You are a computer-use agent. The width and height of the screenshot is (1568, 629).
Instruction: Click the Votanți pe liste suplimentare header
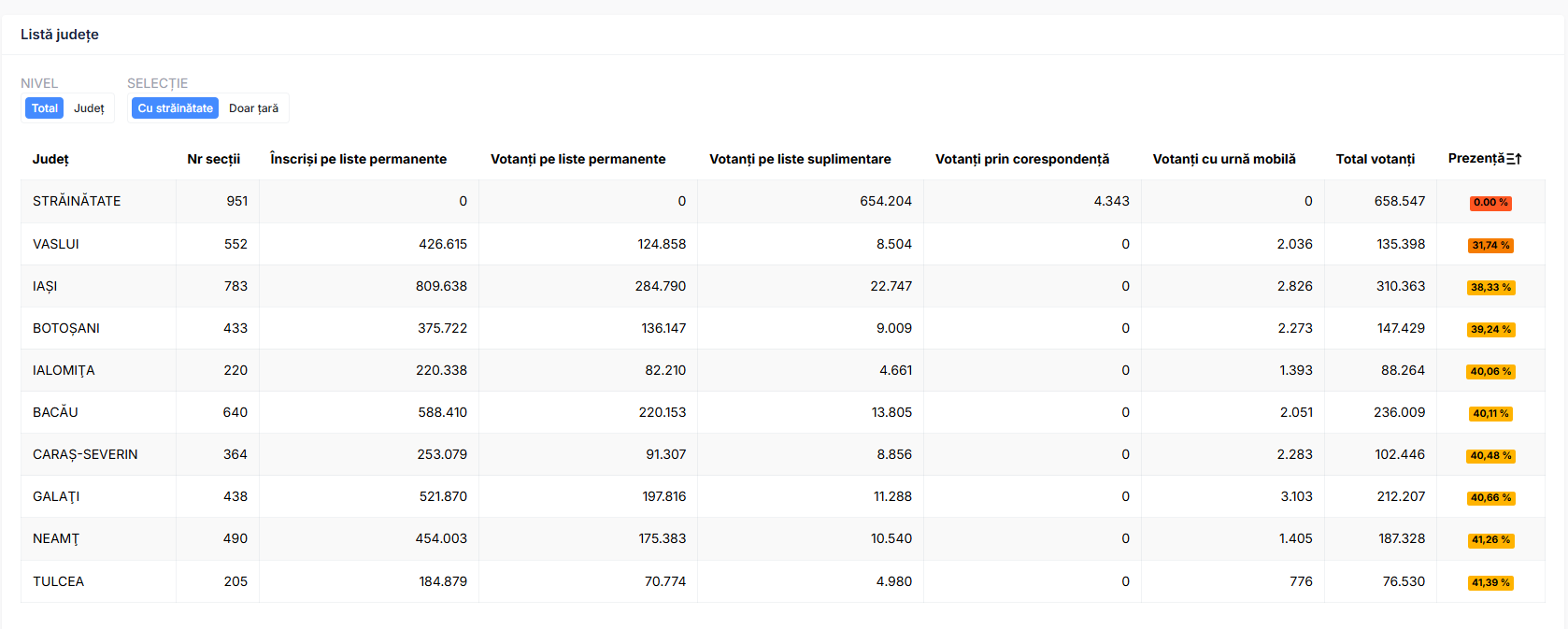(800, 159)
